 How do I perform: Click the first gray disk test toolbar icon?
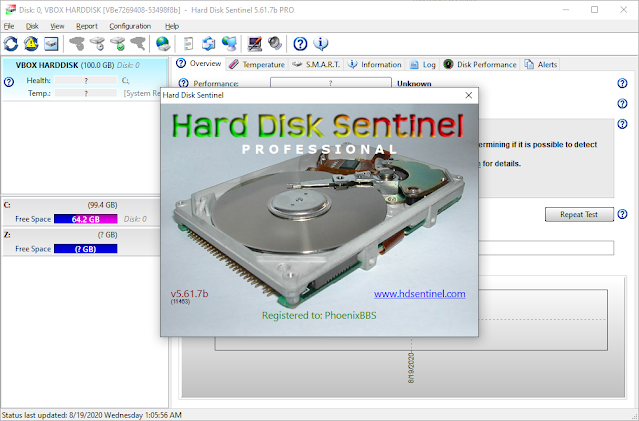coord(77,44)
